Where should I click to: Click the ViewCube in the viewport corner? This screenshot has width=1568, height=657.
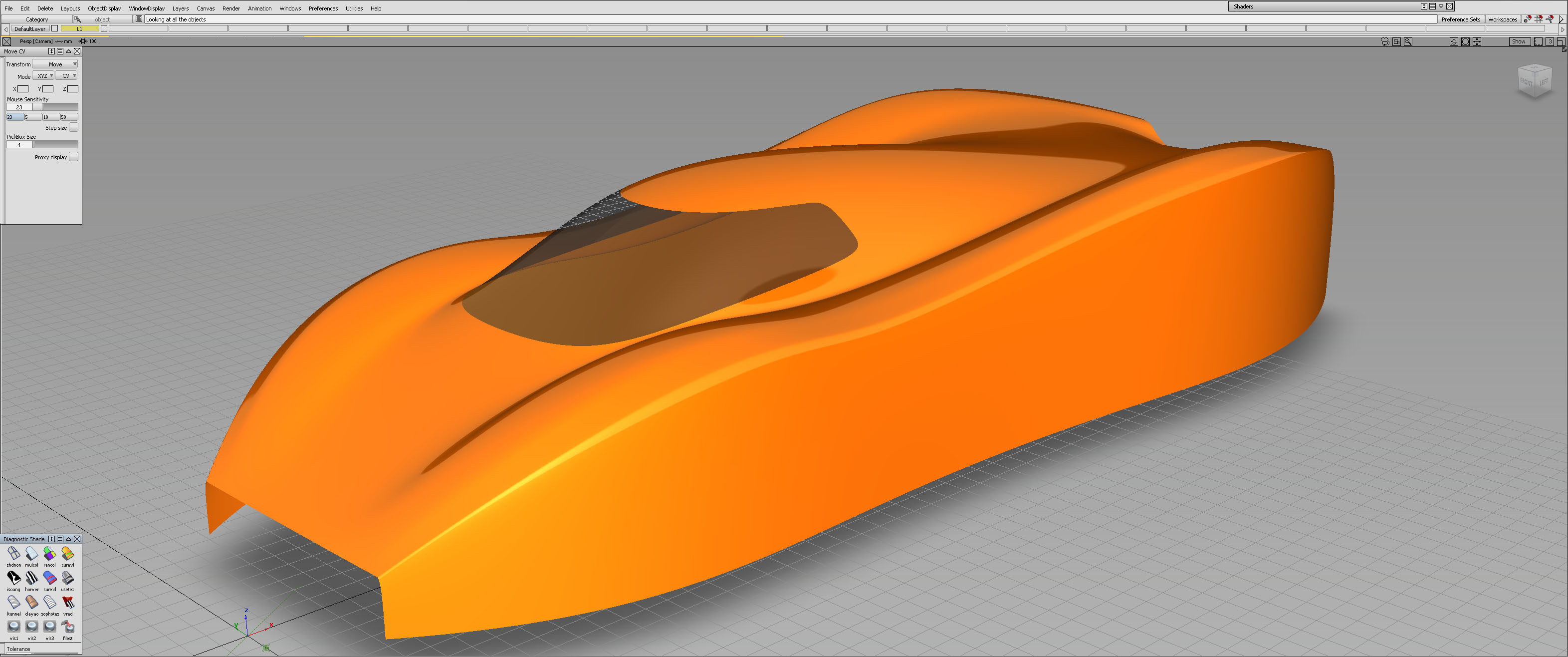click(1534, 81)
